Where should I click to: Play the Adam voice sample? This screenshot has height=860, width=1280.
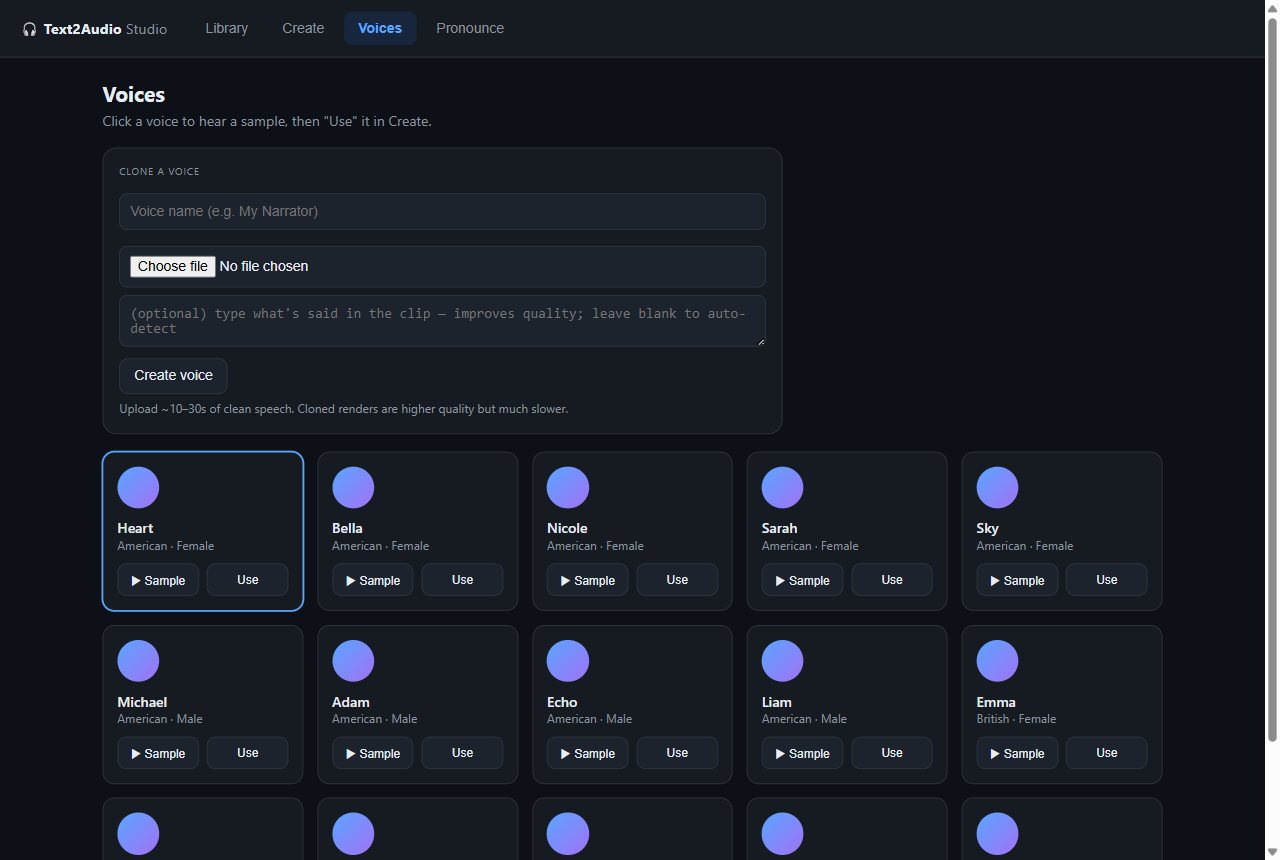[373, 753]
